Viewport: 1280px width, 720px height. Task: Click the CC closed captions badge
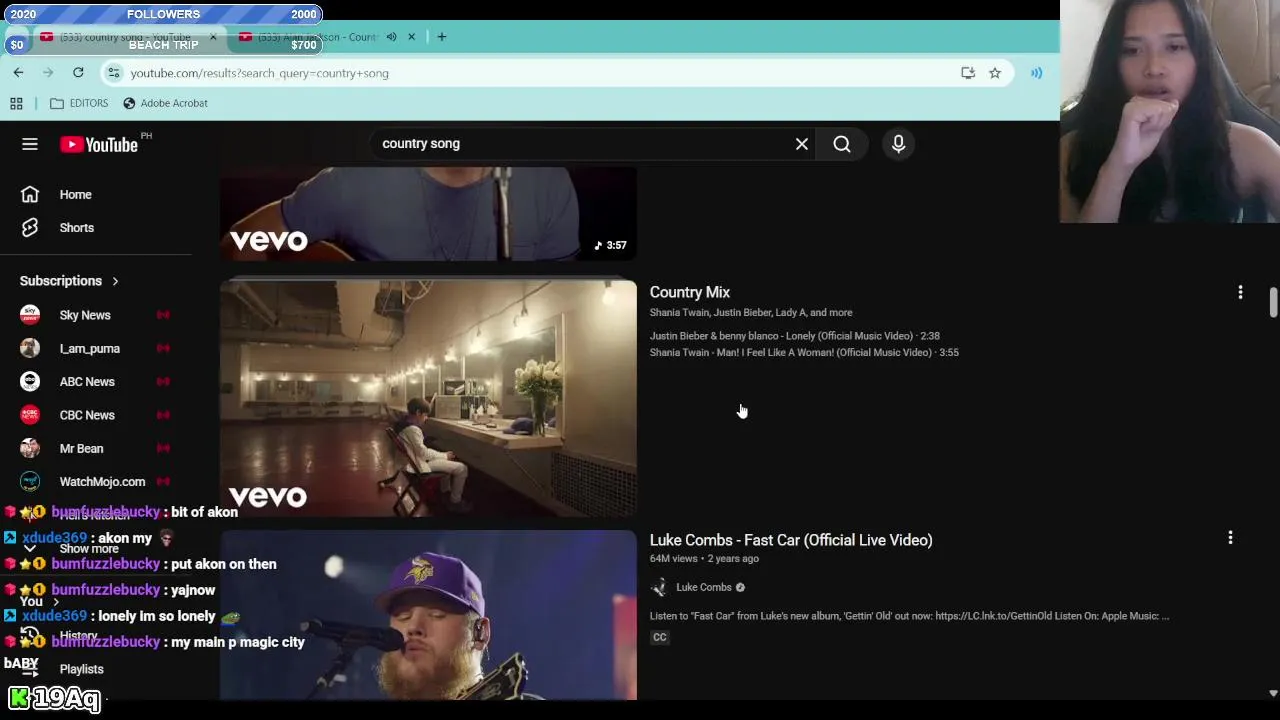[660, 637]
